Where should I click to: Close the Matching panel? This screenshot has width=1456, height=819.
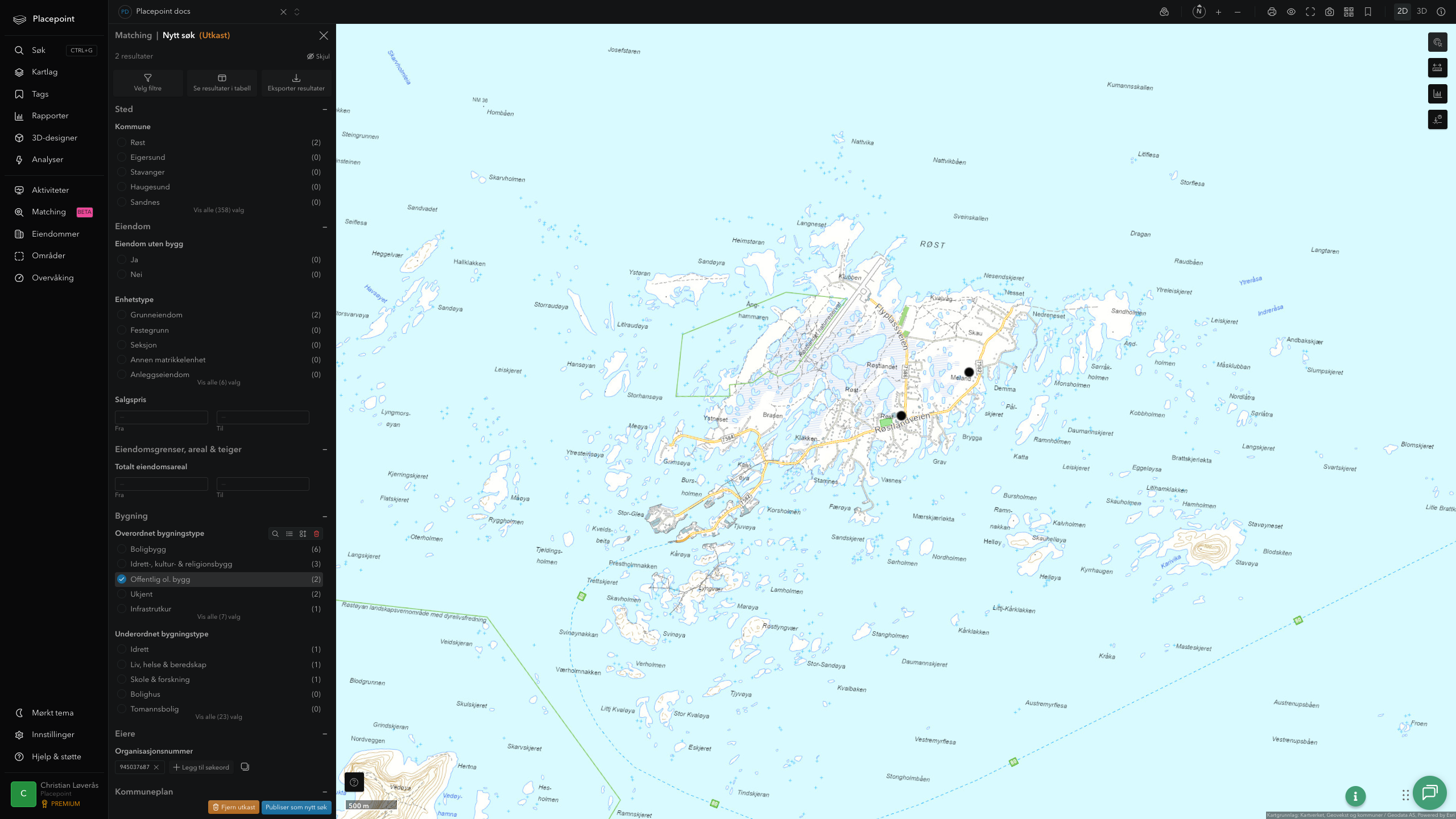point(324,36)
